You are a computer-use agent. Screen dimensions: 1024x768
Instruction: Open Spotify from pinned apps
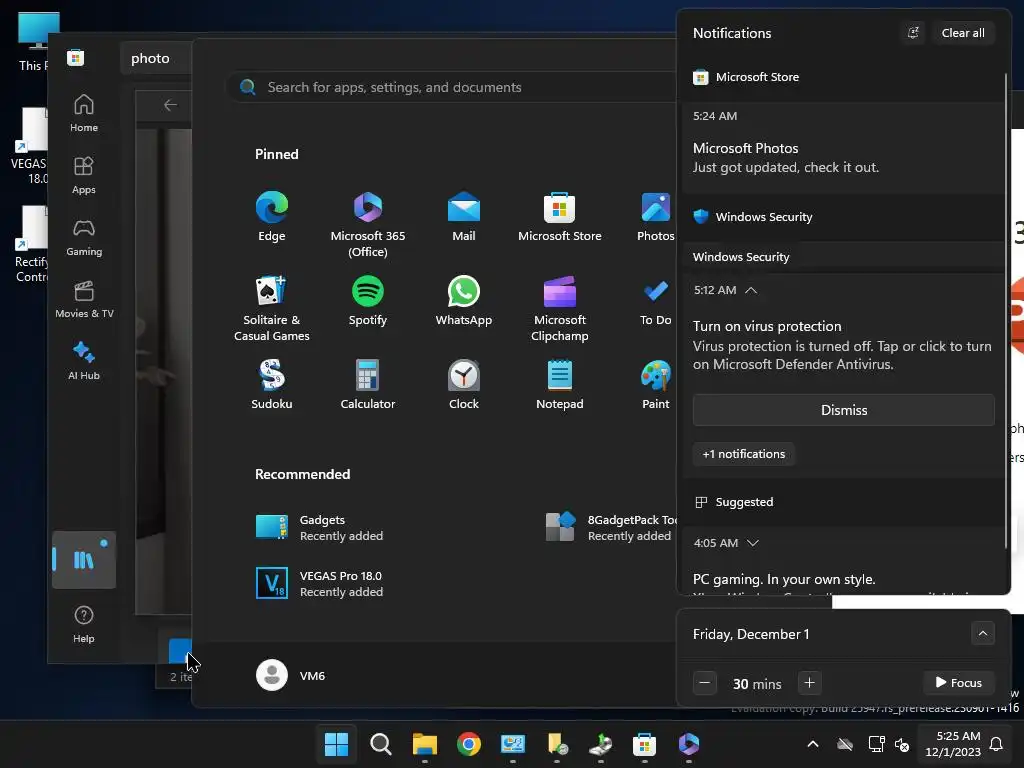pyautogui.click(x=368, y=300)
